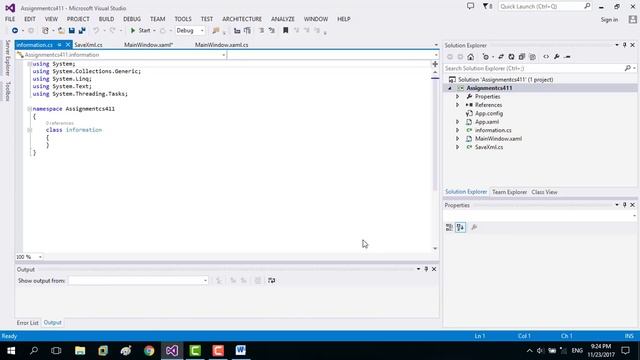Open the feedback speech bubble icon

[x=470, y=6]
